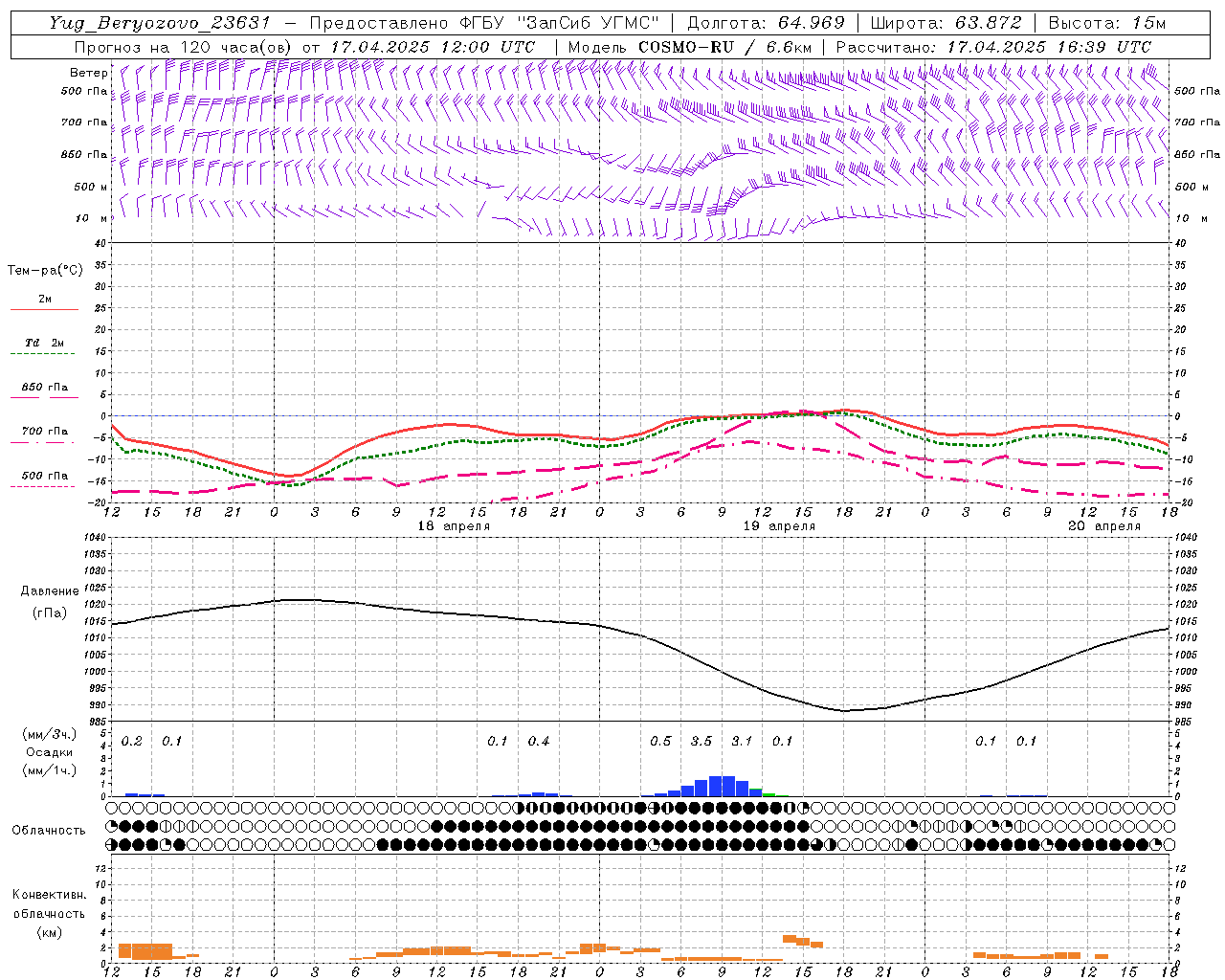Select the 850 гПа temperature legend entry

(x=45, y=388)
